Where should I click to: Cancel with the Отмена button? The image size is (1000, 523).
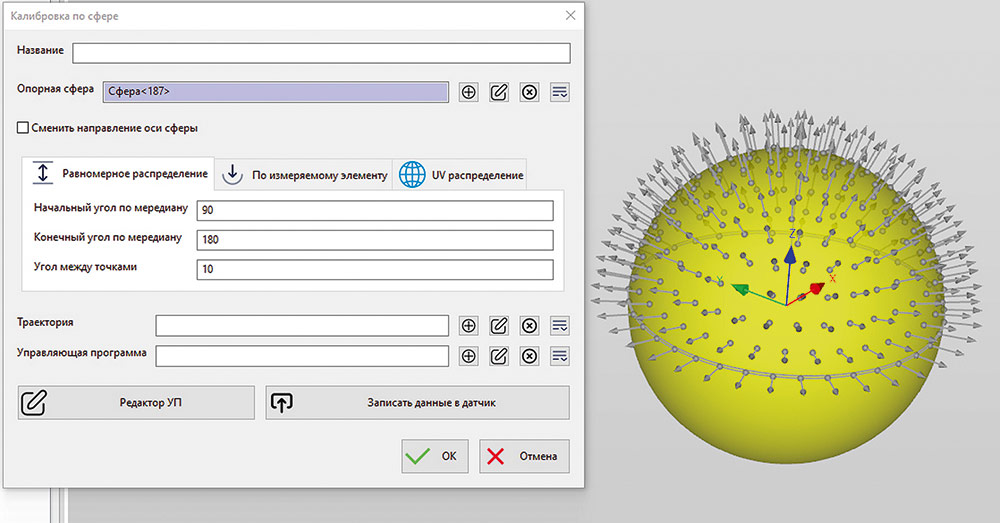pyautogui.click(x=524, y=456)
